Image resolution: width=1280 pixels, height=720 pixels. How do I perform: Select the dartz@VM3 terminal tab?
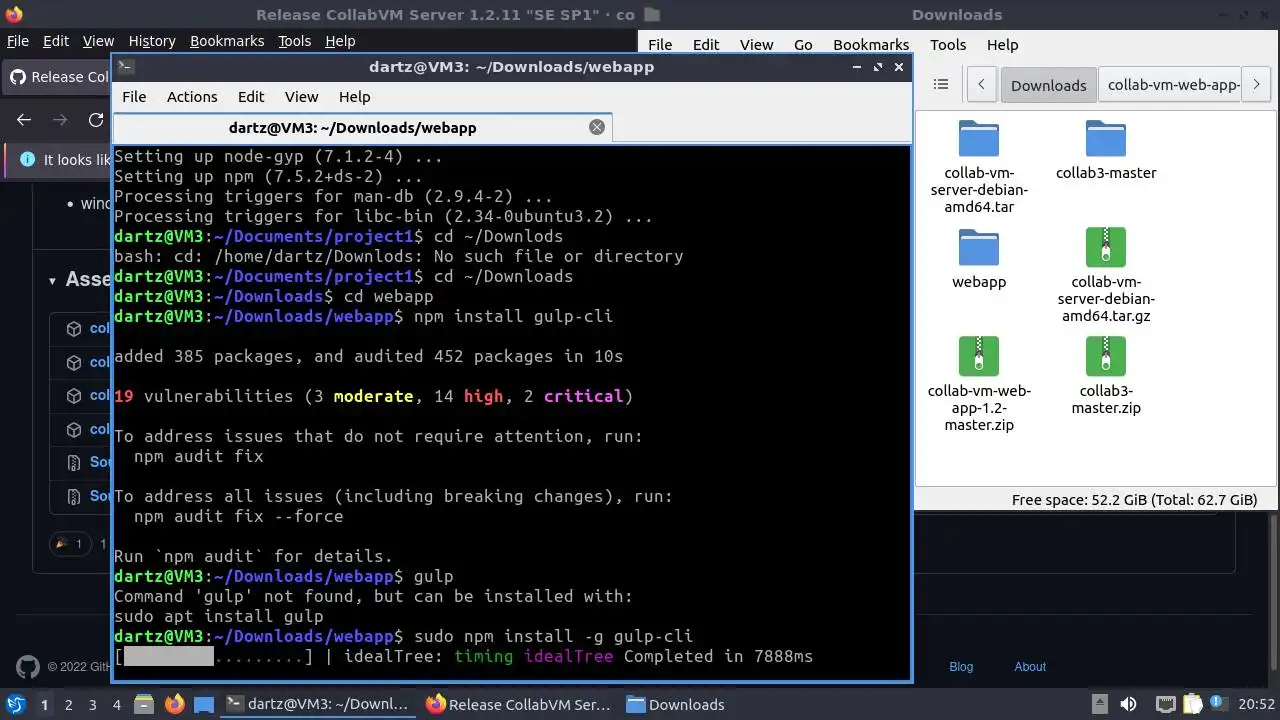tap(352, 128)
